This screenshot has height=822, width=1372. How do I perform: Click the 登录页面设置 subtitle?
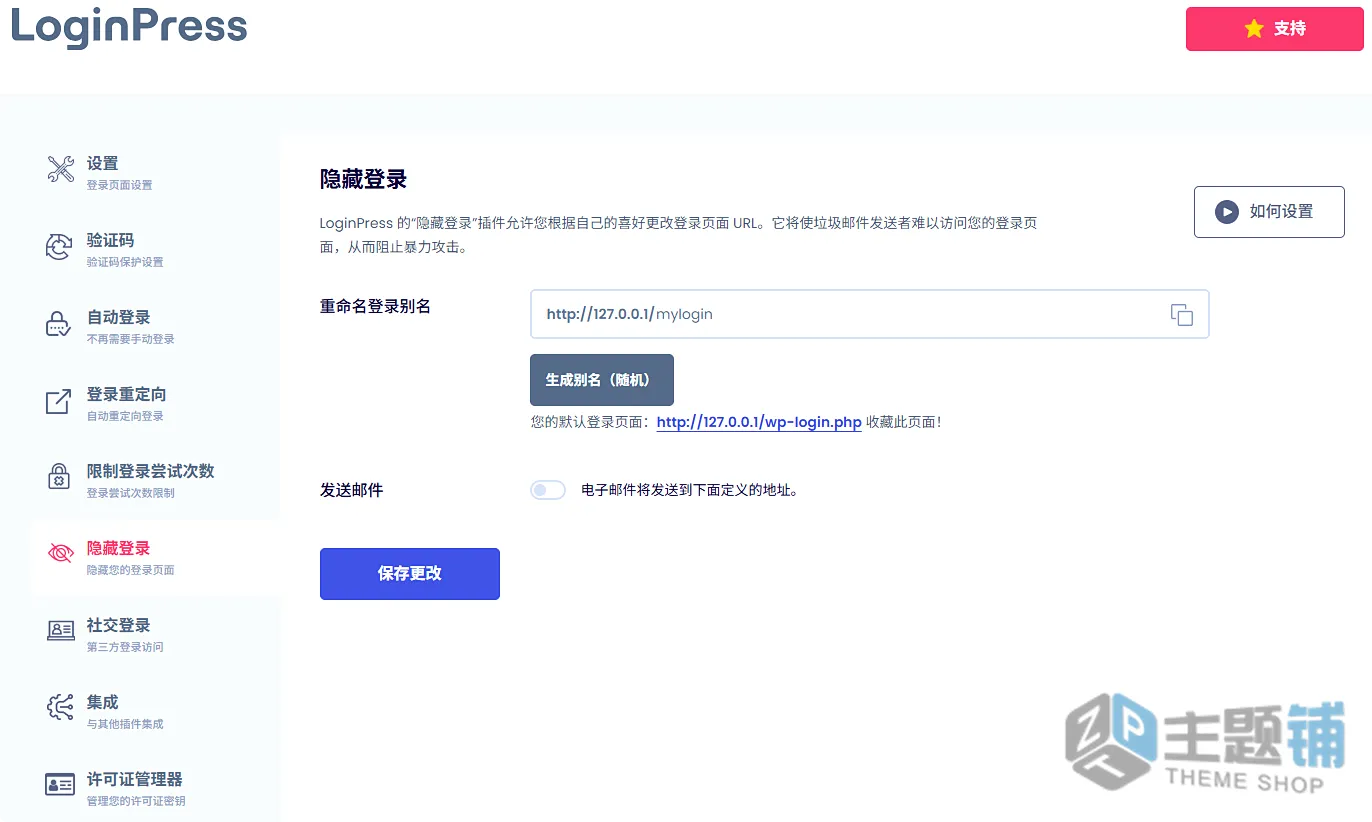(120, 185)
